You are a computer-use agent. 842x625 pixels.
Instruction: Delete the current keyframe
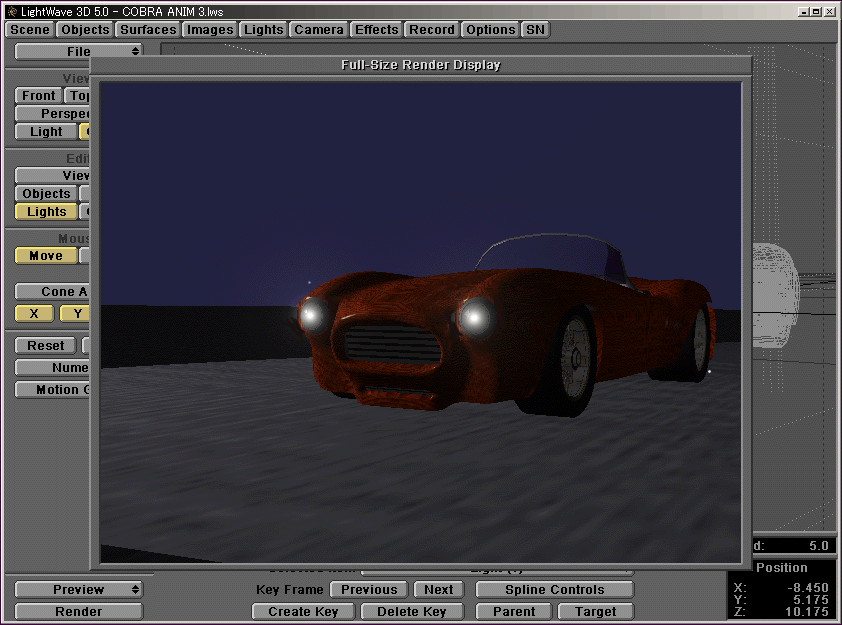coord(411,610)
